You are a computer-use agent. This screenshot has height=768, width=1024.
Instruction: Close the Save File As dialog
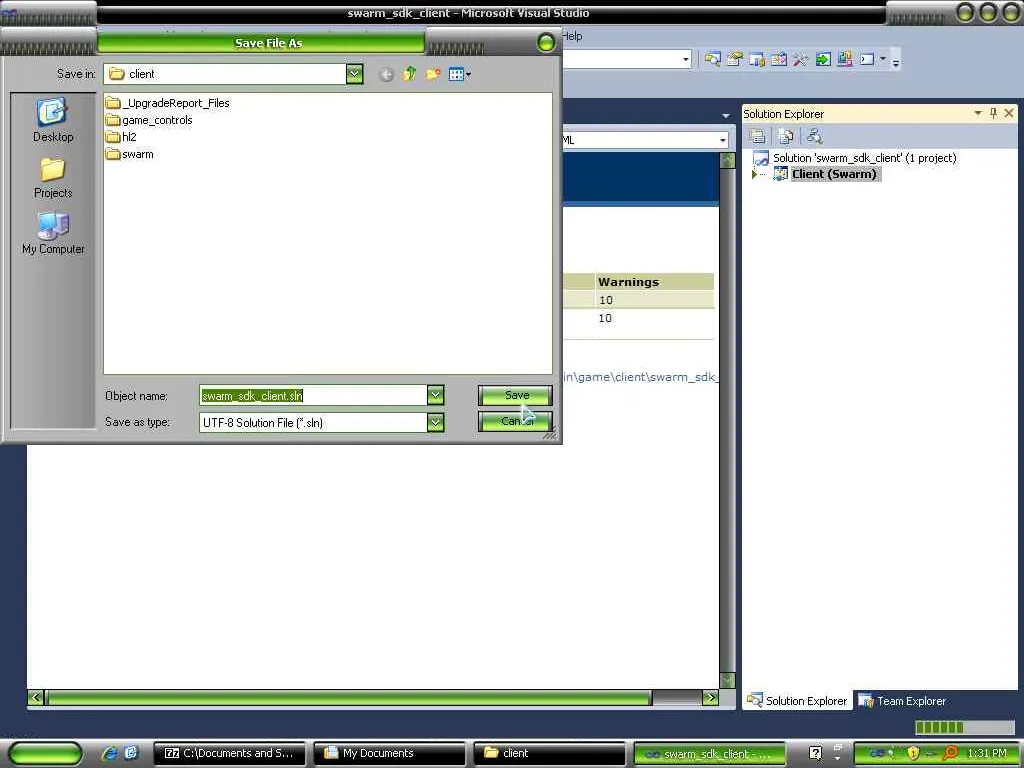546,43
